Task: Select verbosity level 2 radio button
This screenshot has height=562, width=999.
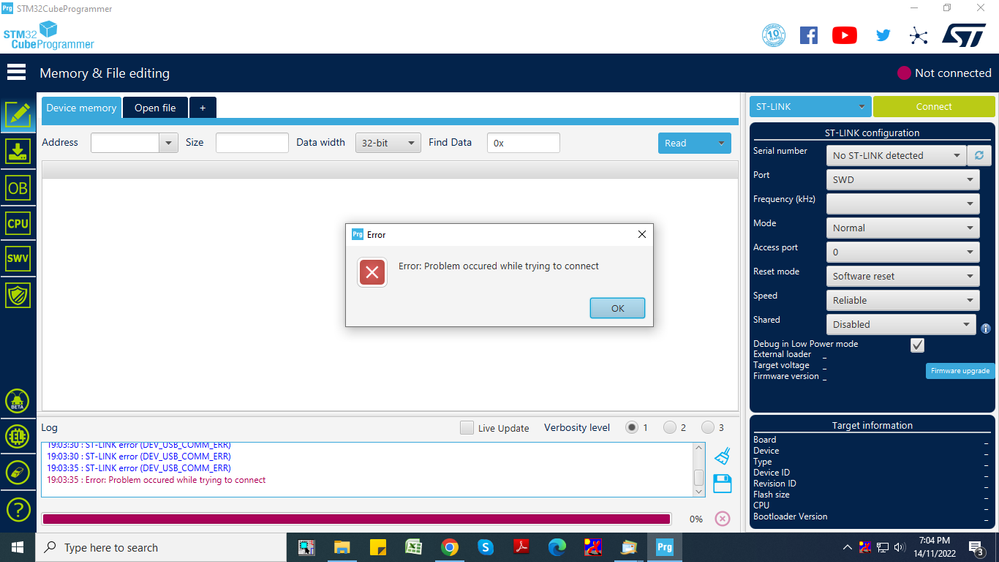Action: coord(669,428)
